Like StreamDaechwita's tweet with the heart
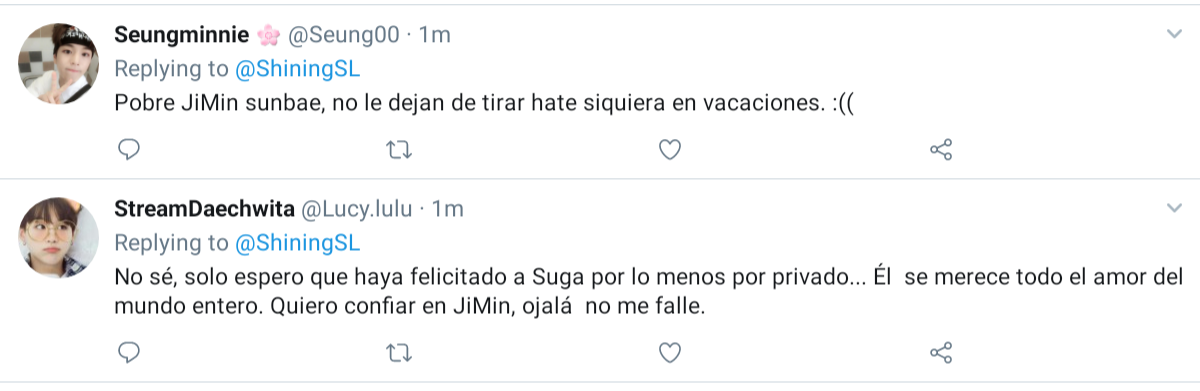1200x391 pixels. [x=670, y=352]
